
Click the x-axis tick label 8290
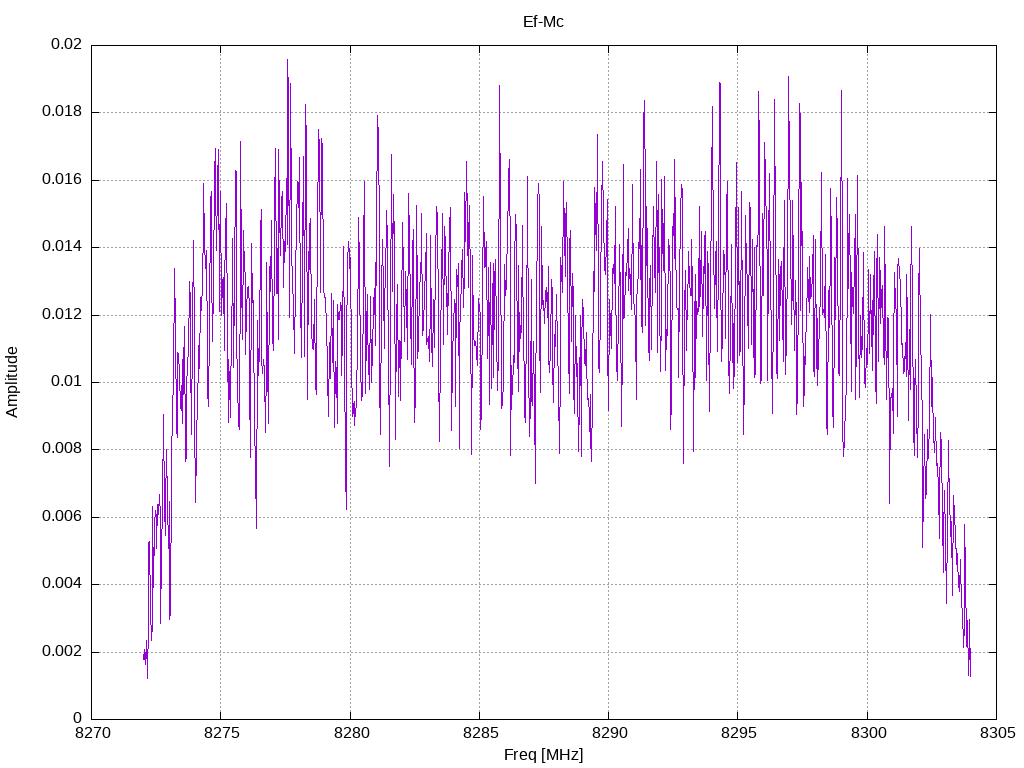609,733
